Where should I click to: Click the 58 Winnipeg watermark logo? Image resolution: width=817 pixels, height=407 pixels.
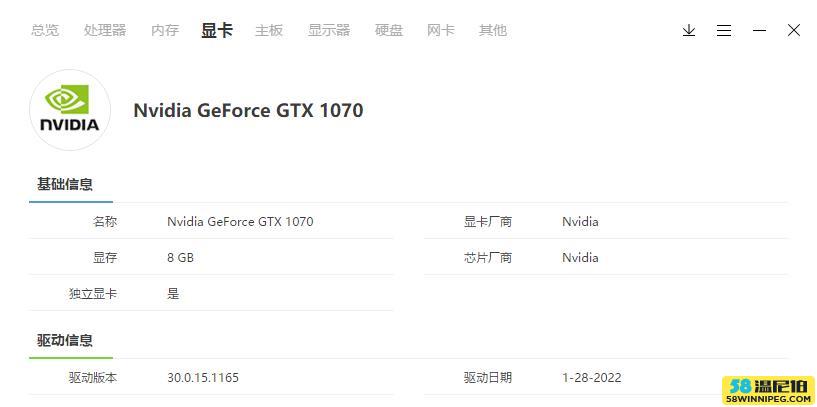[x=769, y=390]
